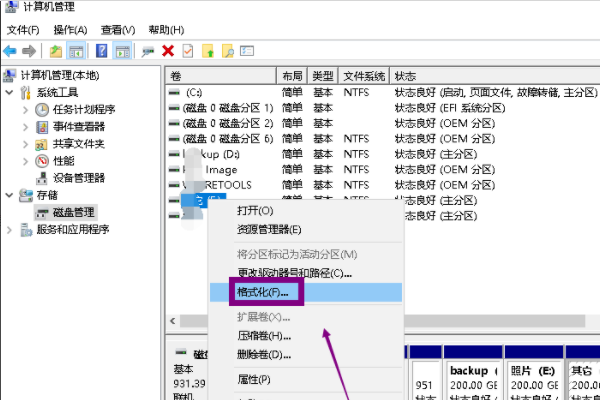Screen dimensions: 600x400
Task: Select the 磁盘 0 磁盘分区 6 row
Action: (383, 139)
